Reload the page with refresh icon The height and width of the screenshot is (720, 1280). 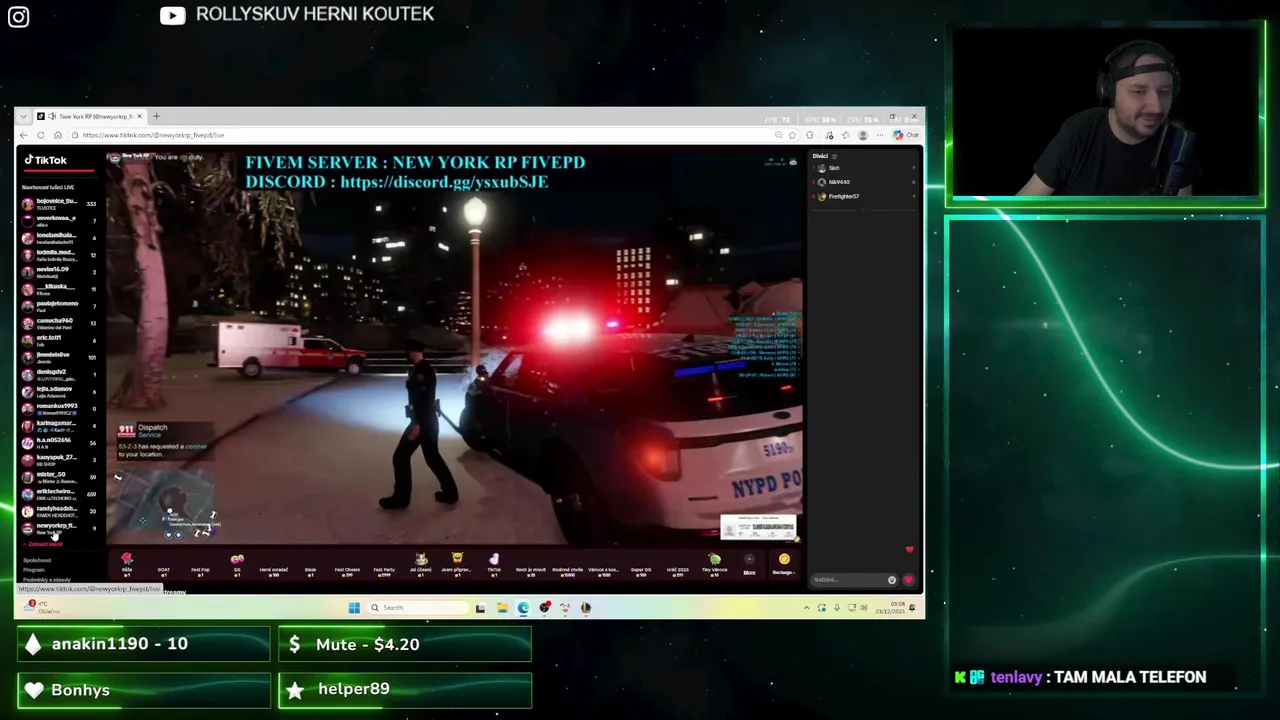[41, 135]
